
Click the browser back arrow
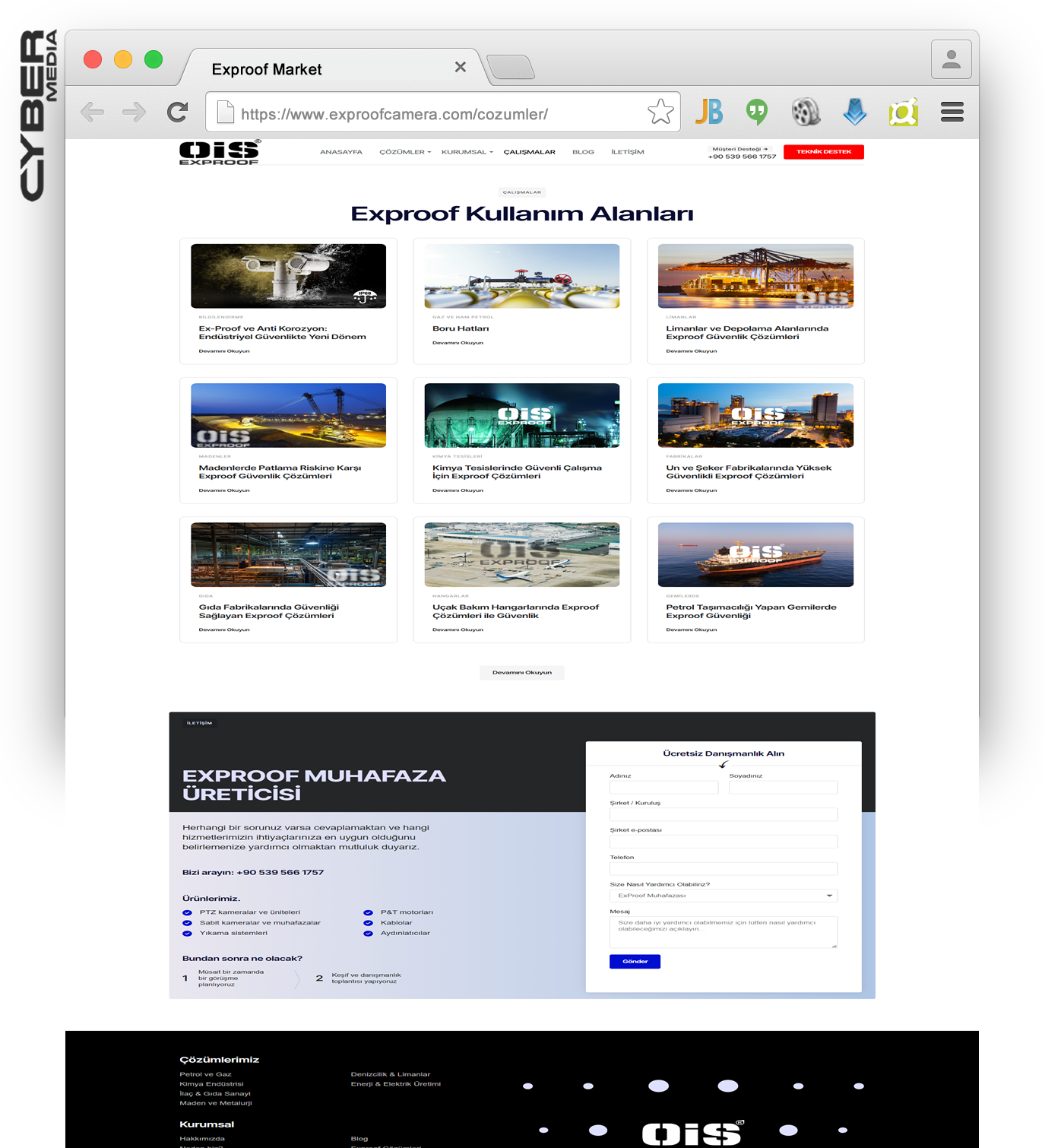click(92, 113)
